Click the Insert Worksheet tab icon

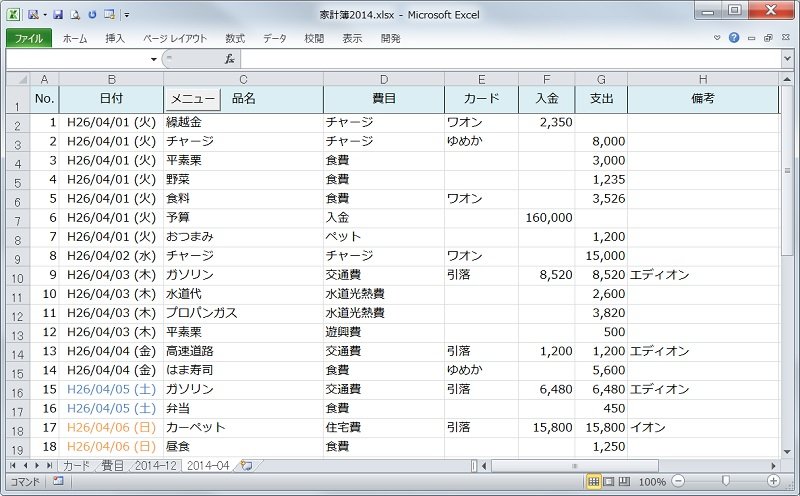(246, 465)
